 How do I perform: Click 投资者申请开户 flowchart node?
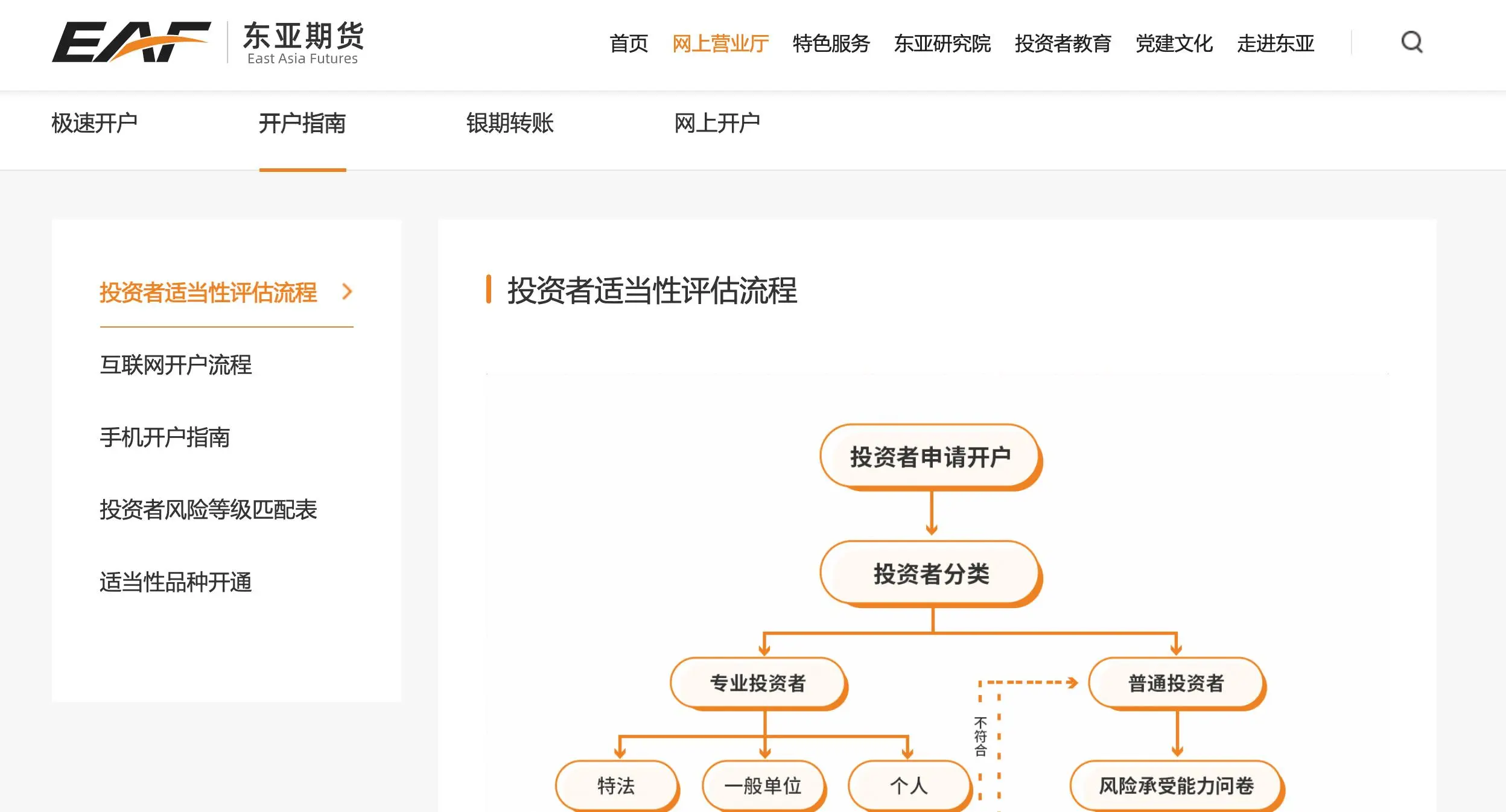(931, 457)
